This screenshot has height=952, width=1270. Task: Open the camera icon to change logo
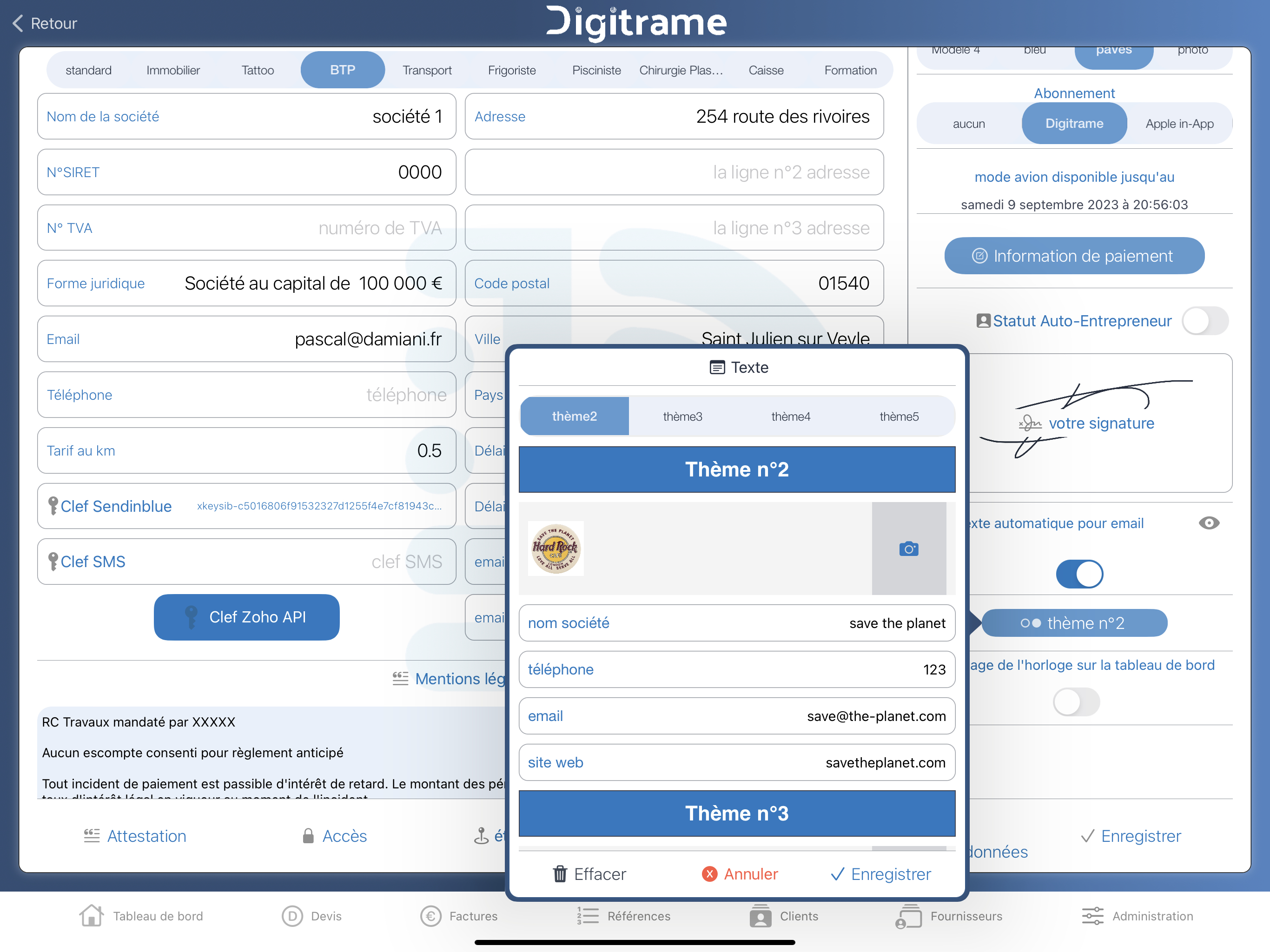908,549
